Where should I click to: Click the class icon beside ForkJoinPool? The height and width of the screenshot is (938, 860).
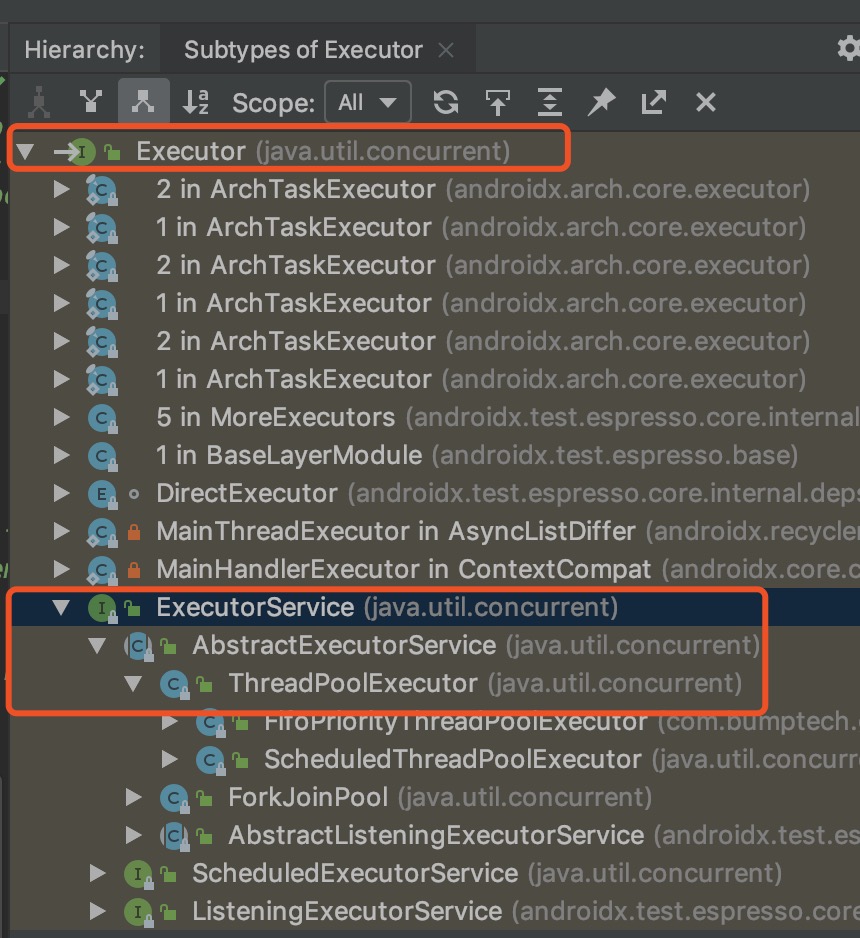(175, 798)
